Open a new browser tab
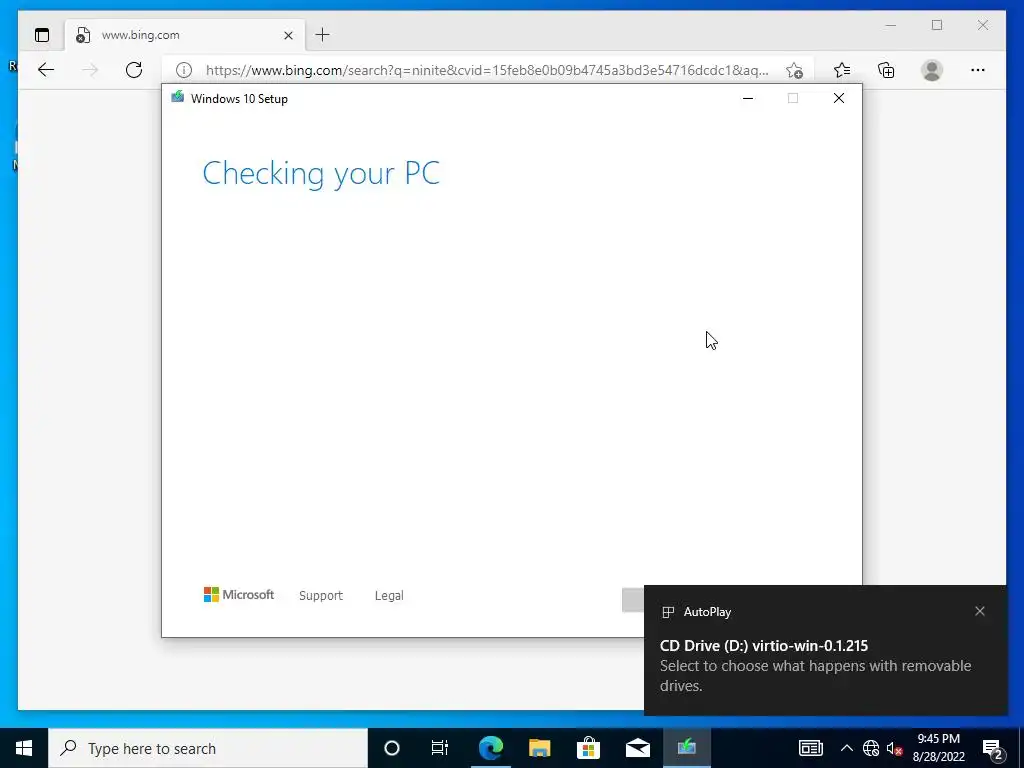Image resolution: width=1024 pixels, height=768 pixels. [323, 35]
